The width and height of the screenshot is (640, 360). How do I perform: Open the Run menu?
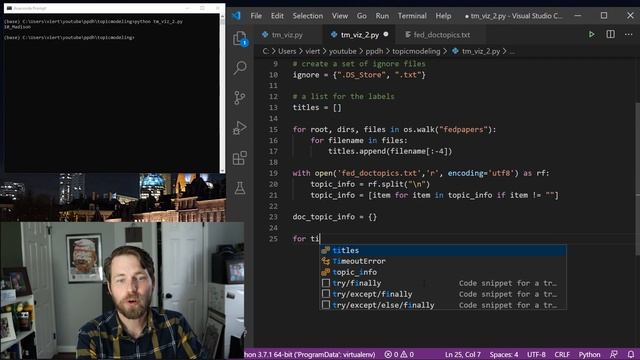click(x=382, y=16)
